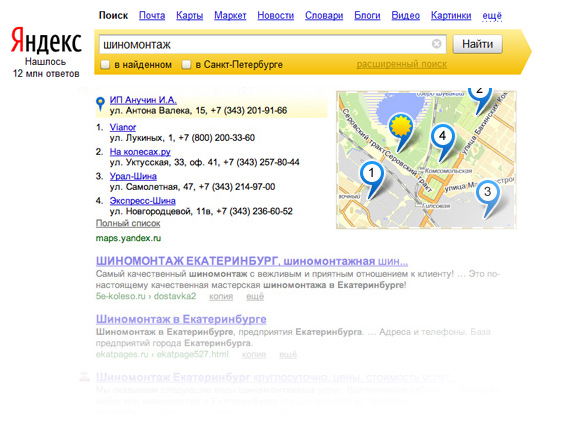Image resolution: width=568 pixels, height=445 pixels.
Task: Open the Картинки tab
Action: pos(451,16)
